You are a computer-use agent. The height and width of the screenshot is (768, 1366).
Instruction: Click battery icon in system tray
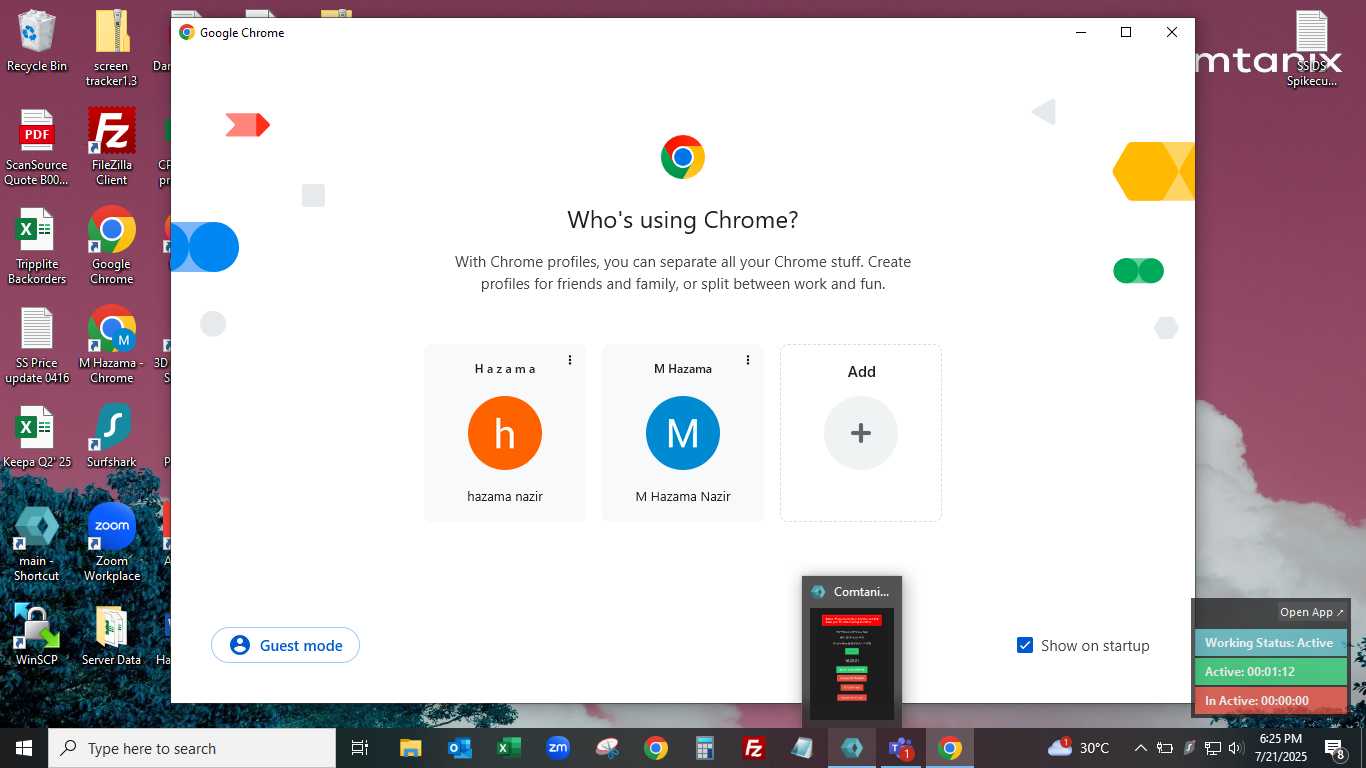(x=1165, y=748)
